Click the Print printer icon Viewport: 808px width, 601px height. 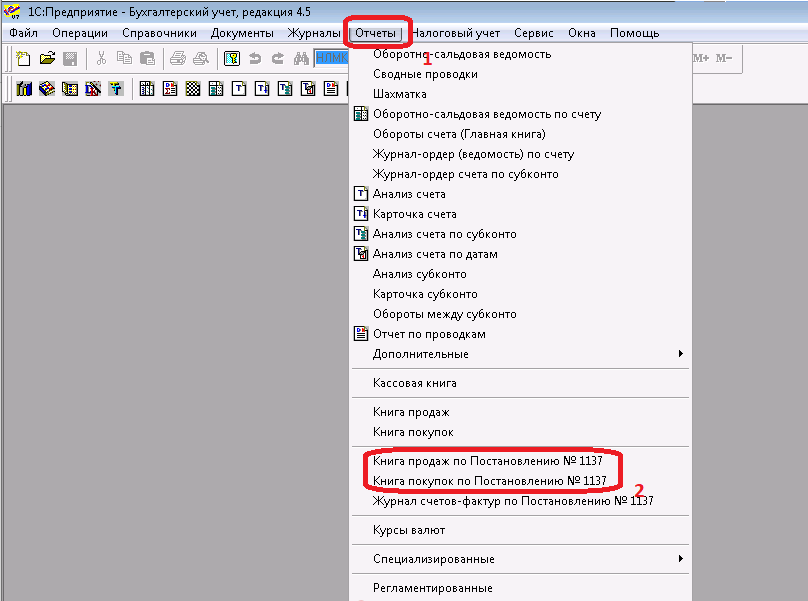pos(178,58)
